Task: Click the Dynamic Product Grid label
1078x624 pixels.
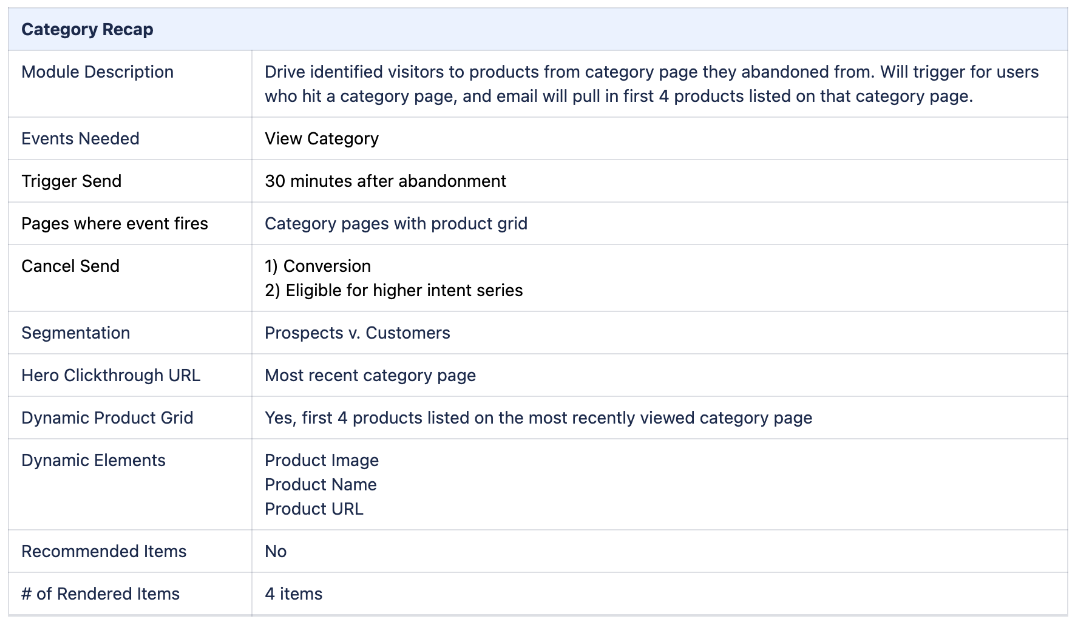Action: pos(107,419)
